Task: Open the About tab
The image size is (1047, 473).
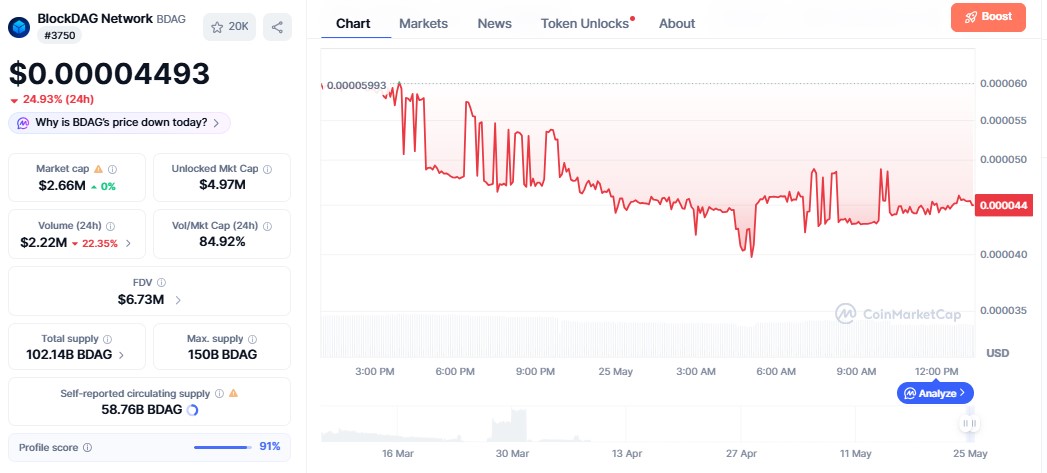Action: 677,23
